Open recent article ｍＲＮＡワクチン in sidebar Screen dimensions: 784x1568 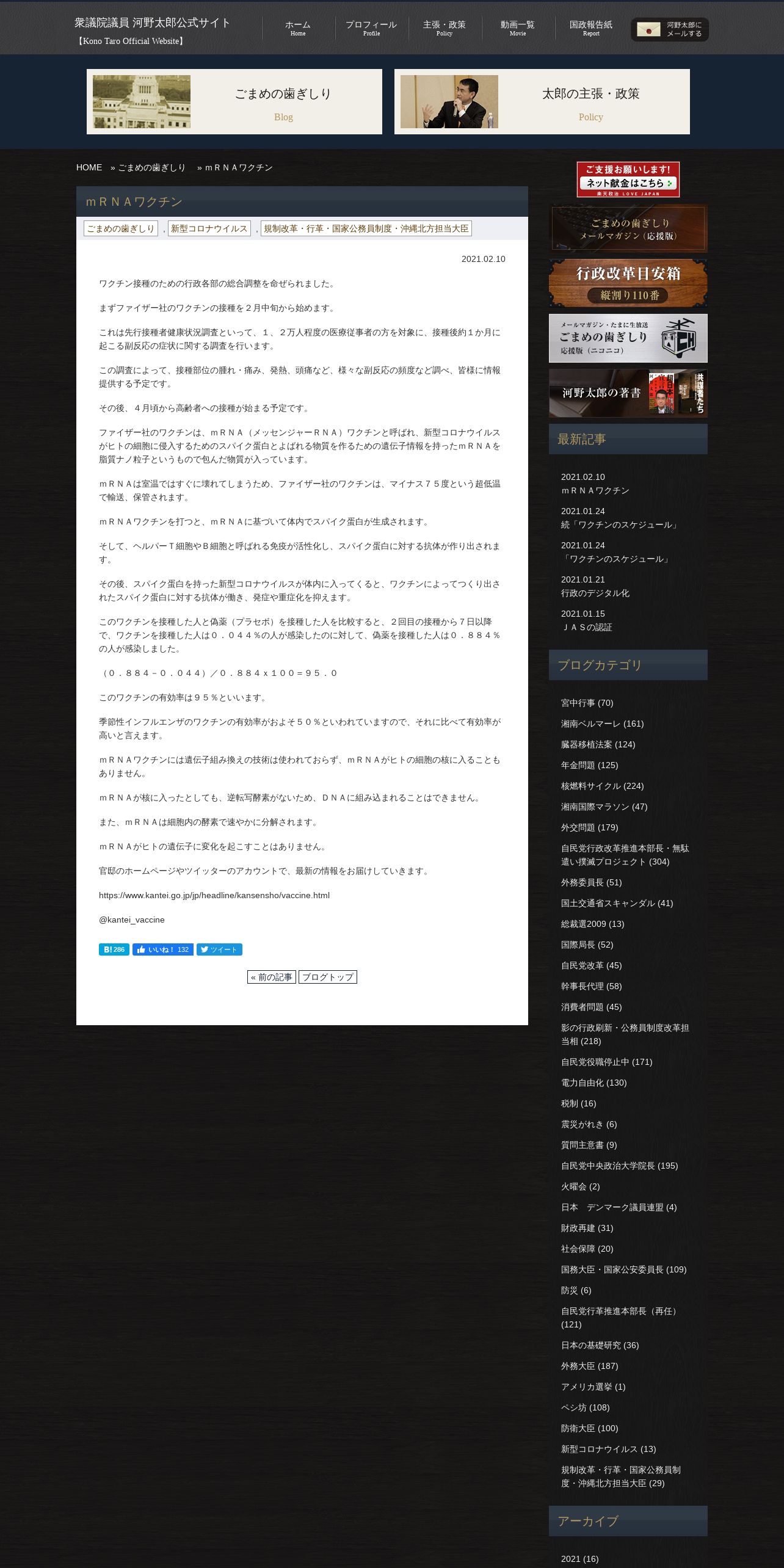(x=595, y=490)
